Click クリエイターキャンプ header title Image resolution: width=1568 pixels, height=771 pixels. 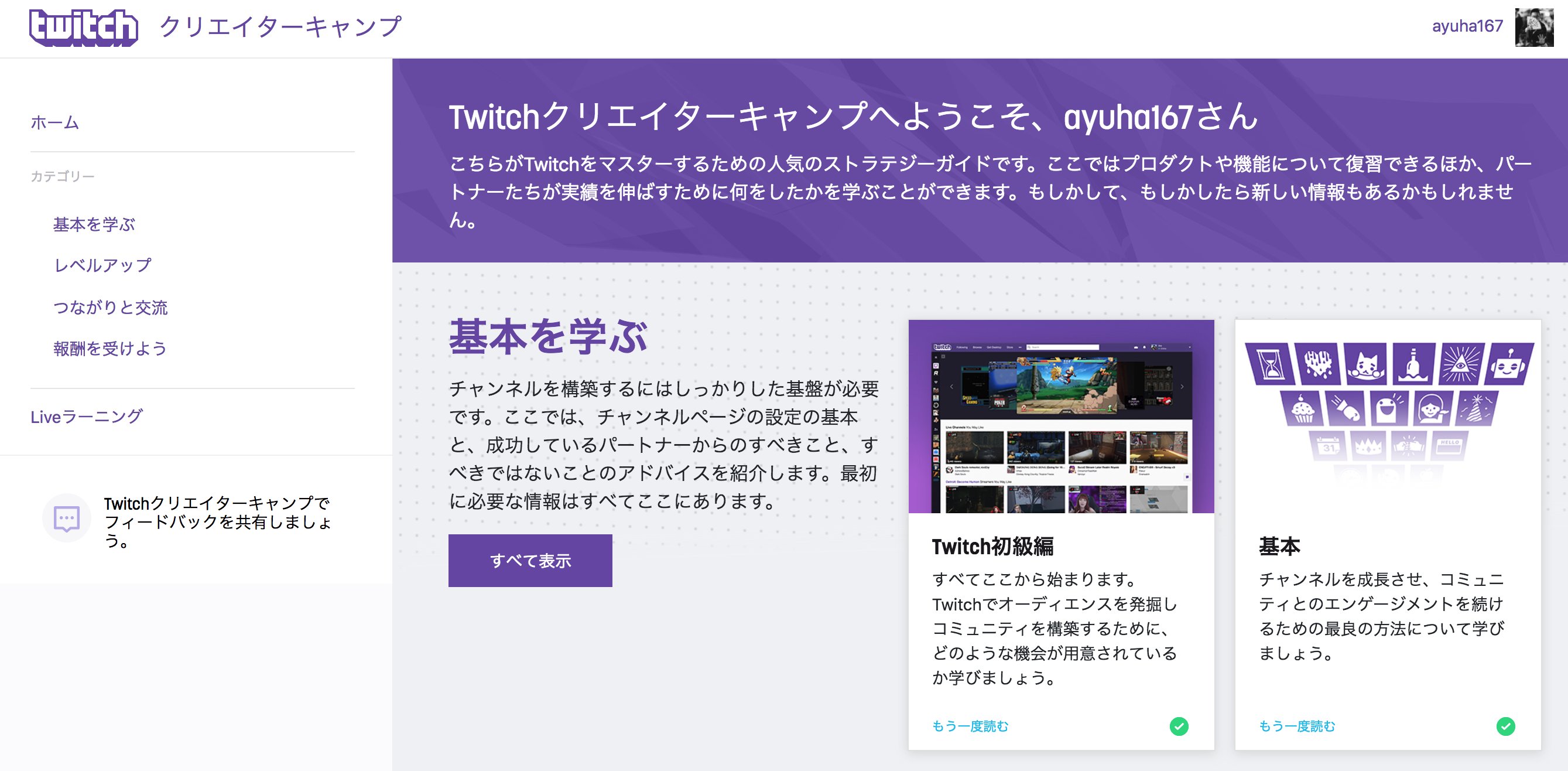pyautogui.click(x=280, y=27)
